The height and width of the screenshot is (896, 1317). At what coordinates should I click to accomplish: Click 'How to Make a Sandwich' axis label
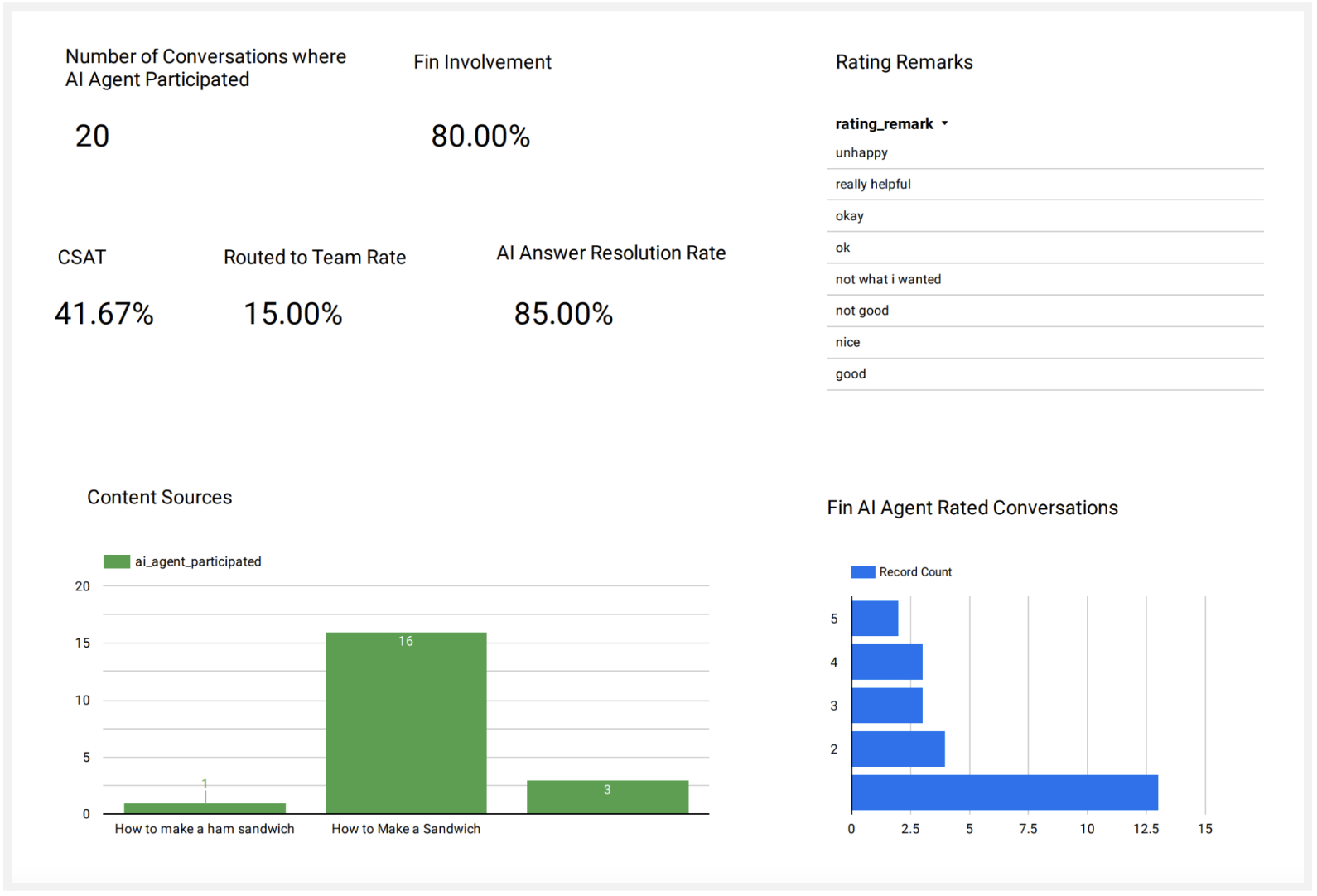pos(406,830)
